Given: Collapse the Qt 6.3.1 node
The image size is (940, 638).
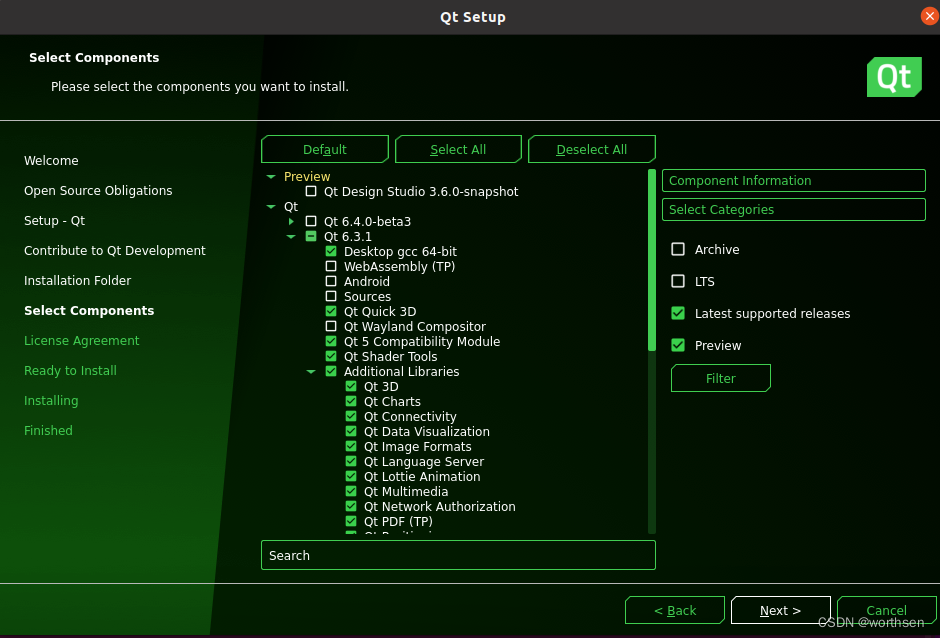Looking at the screenshot, I should pos(291,237).
